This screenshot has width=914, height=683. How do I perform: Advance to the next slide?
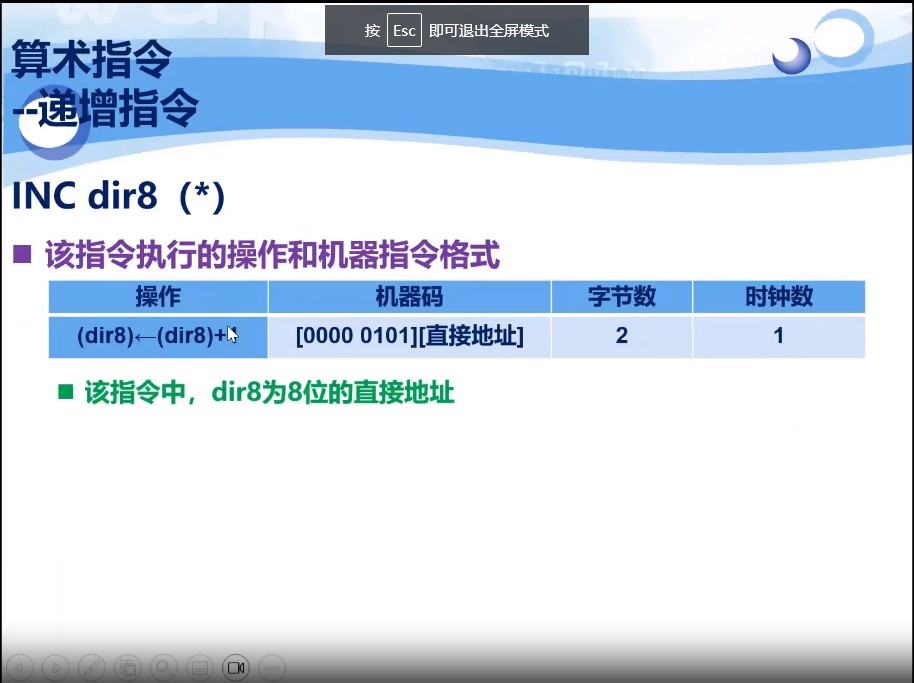pyautogui.click(x=55, y=667)
